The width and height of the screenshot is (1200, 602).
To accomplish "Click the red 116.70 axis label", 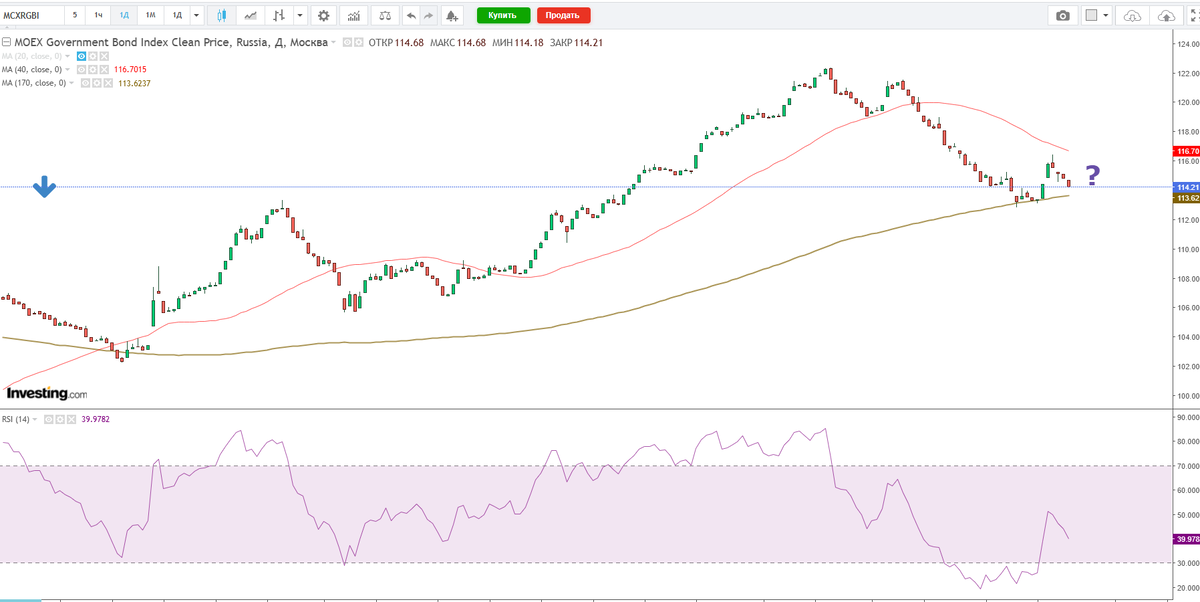I will (1186, 150).
